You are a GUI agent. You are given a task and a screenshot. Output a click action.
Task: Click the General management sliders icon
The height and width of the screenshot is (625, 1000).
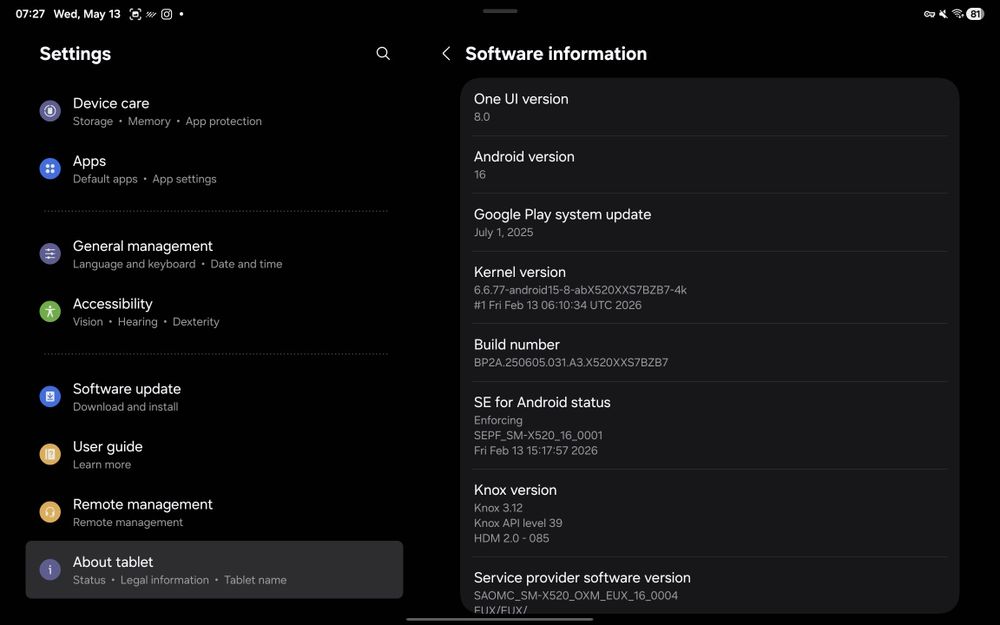[50, 254]
